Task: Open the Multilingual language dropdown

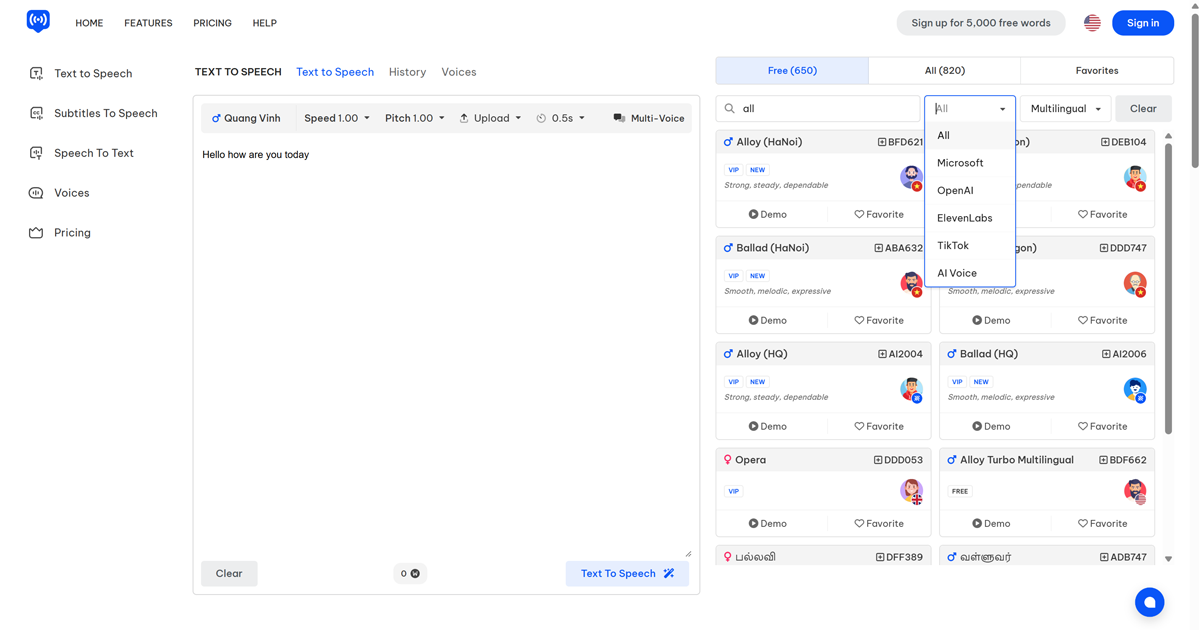Action: 1065,109
